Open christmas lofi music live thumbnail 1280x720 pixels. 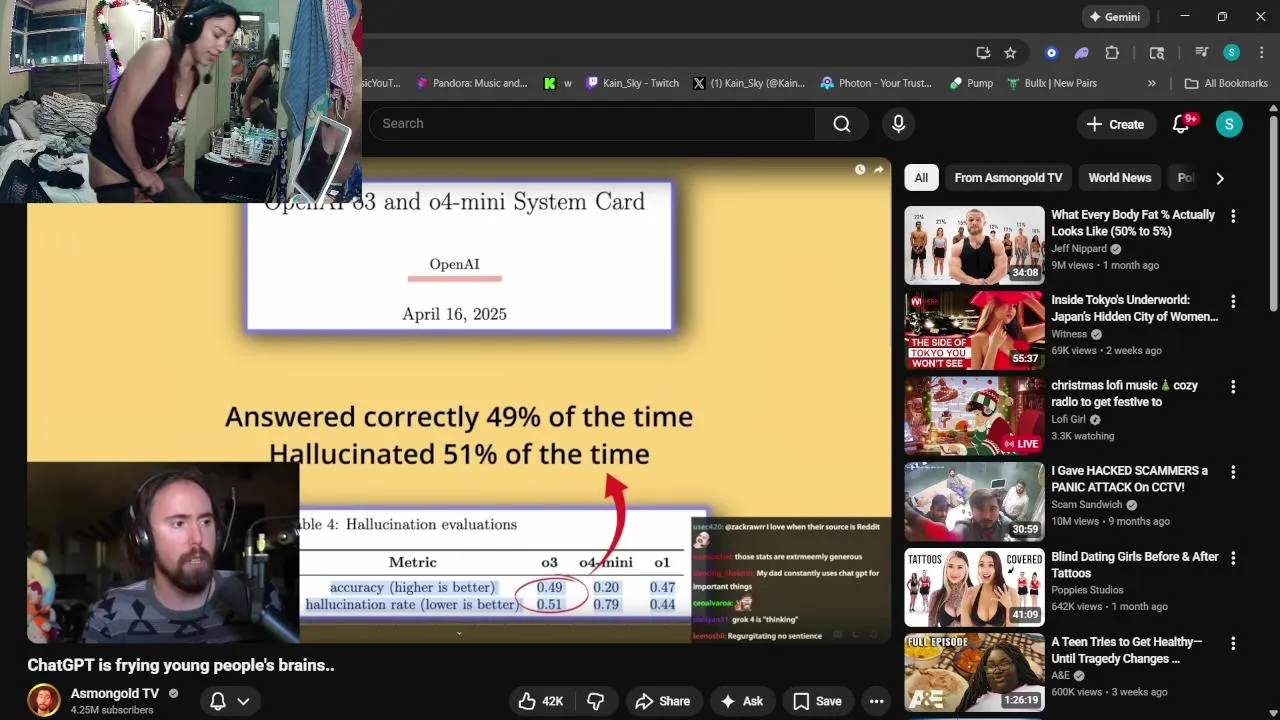click(974, 416)
